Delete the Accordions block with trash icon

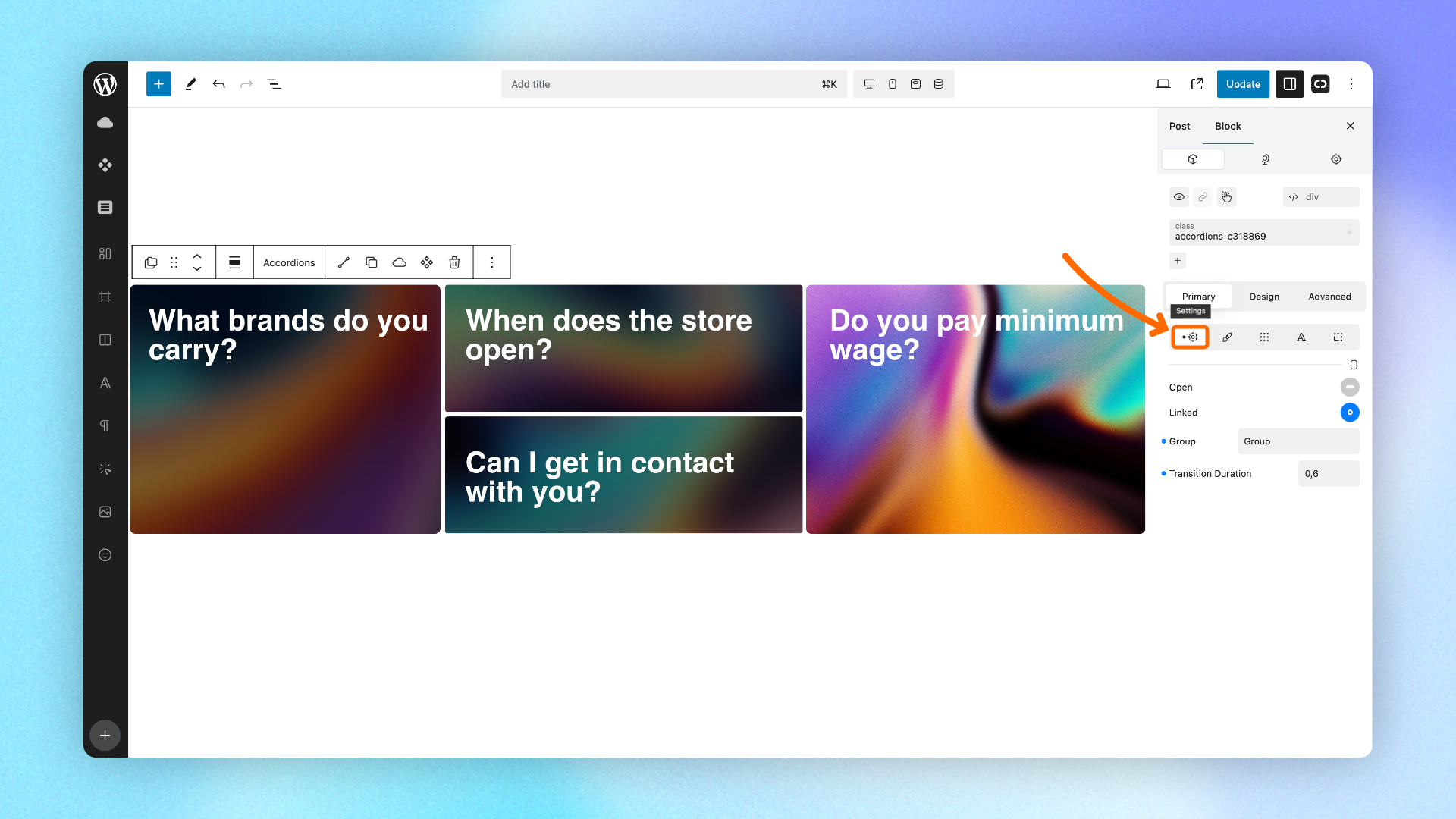tap(454, 262)
